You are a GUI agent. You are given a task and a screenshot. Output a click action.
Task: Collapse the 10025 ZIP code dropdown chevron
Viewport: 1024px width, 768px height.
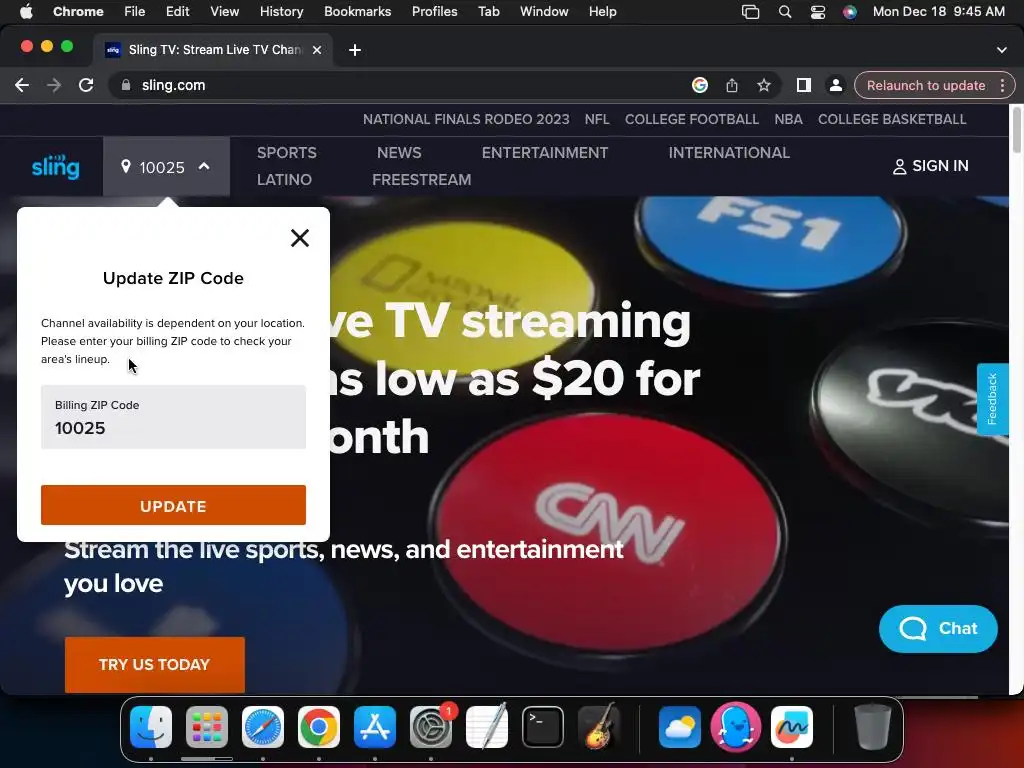(x=204, y=167)
